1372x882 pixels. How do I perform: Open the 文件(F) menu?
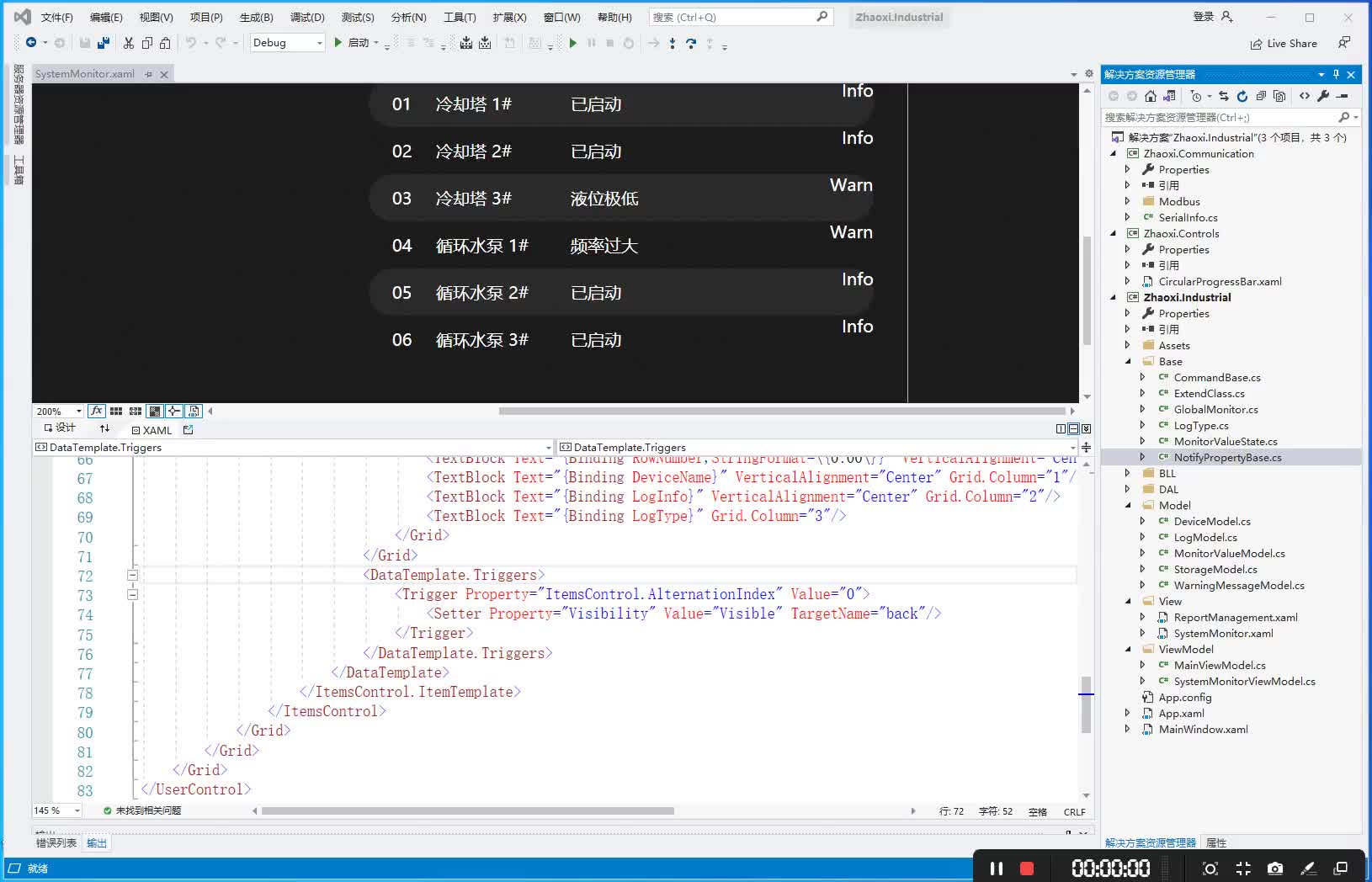[56, 17]
